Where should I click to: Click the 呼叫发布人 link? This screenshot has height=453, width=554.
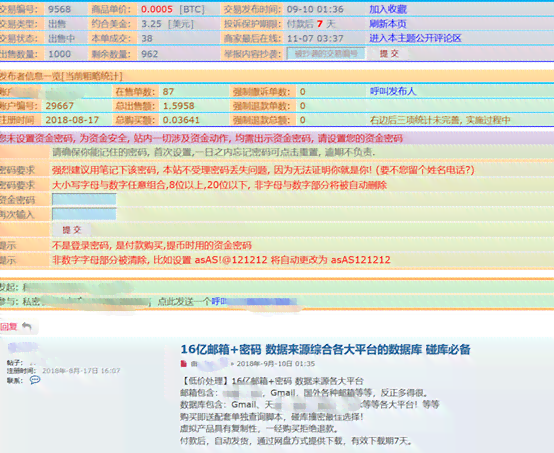tap(393, 91)
